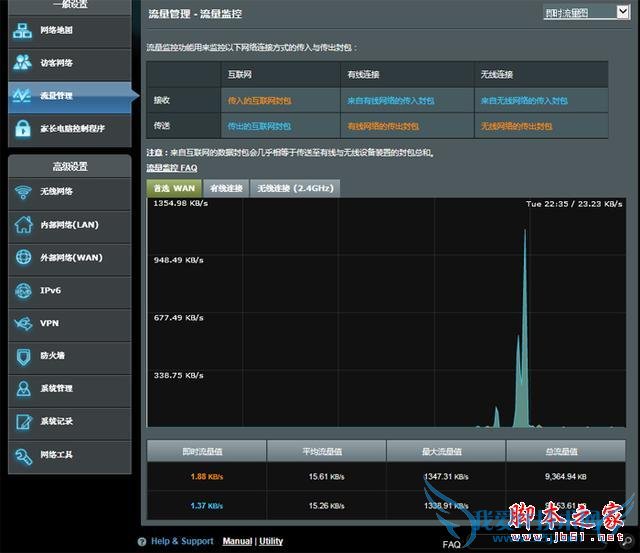
Task: Open 外部网络(WAN) globe icon
Action: click(x=23, y=258)
